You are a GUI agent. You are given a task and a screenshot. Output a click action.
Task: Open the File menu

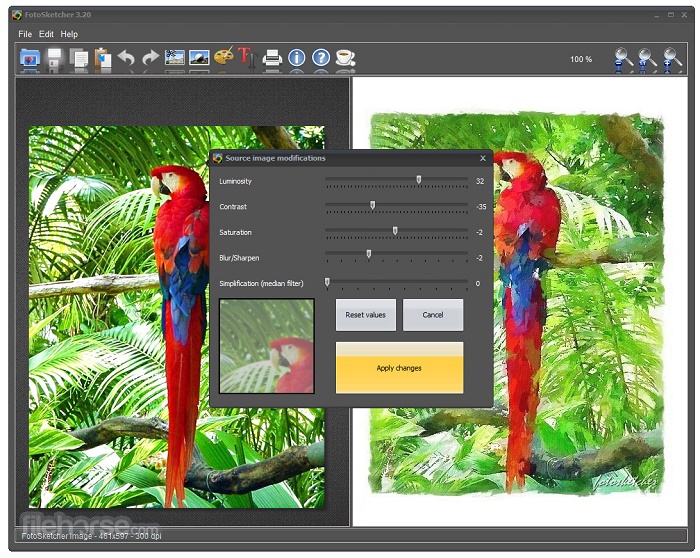point(25,34)
